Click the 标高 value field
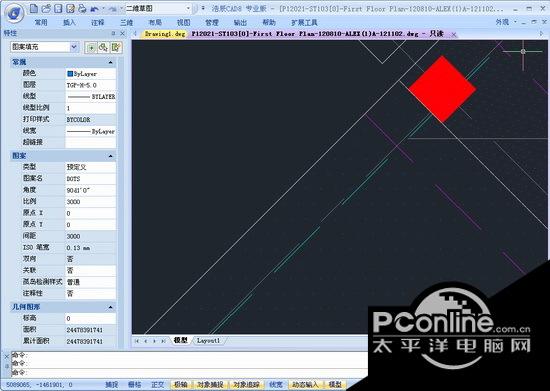550x391 pixels. pyautogui.click(x=90, y=318)
